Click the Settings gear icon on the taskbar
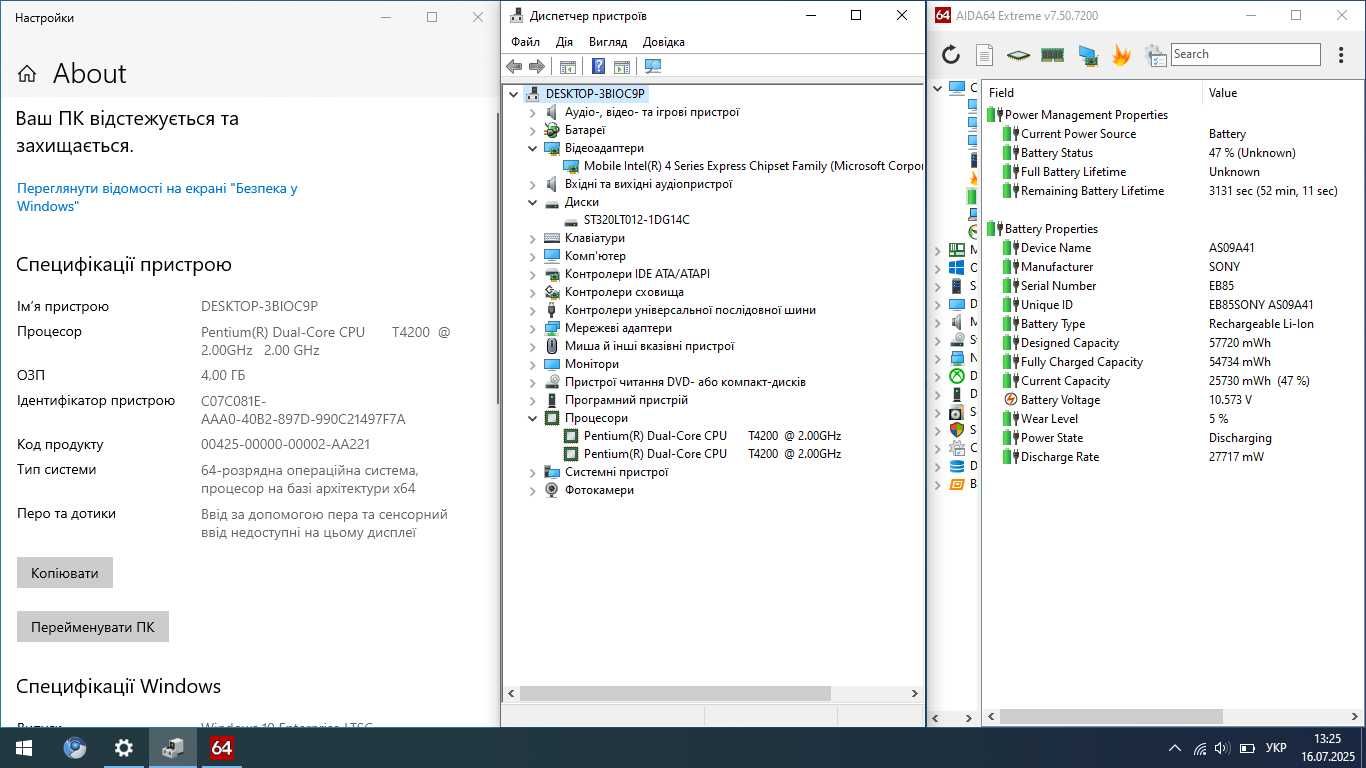Viewport: 1366px width, 768px height. pyautogui.click(x=124, y=748)
